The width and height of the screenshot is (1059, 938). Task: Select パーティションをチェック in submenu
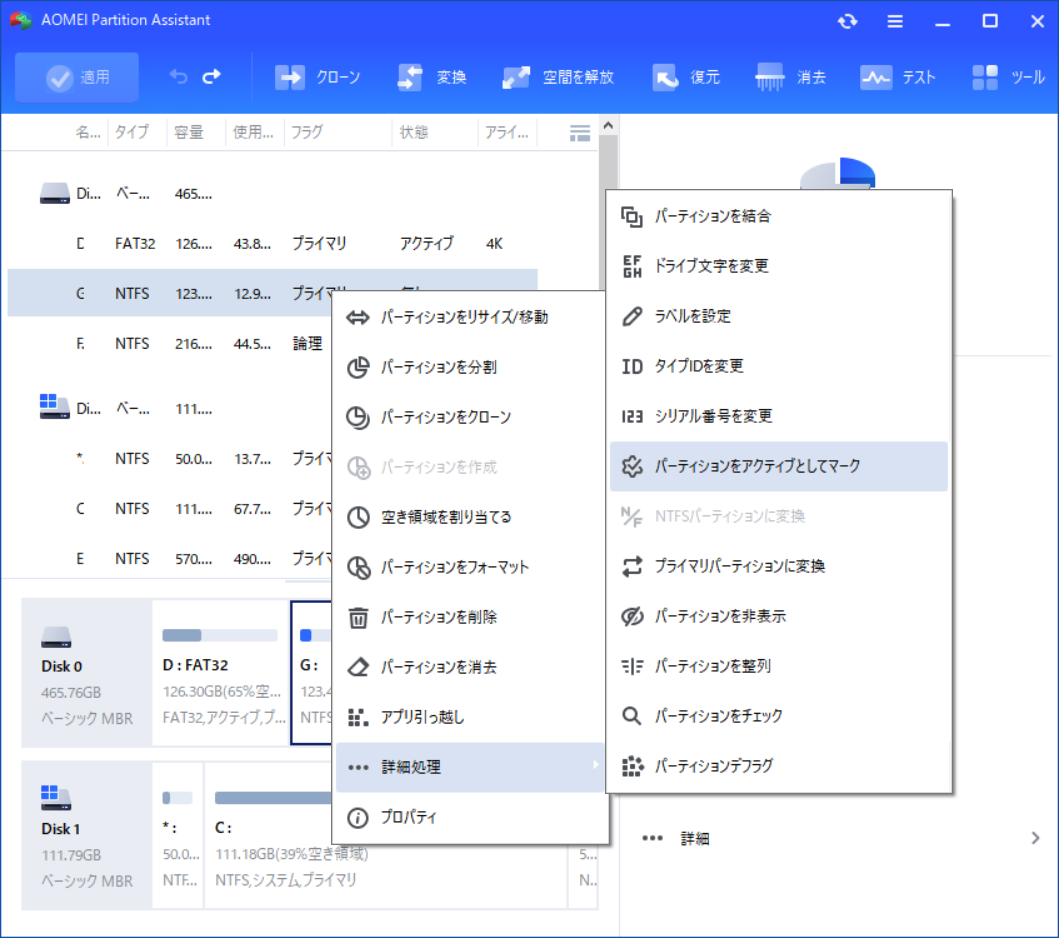pos(779,716)
